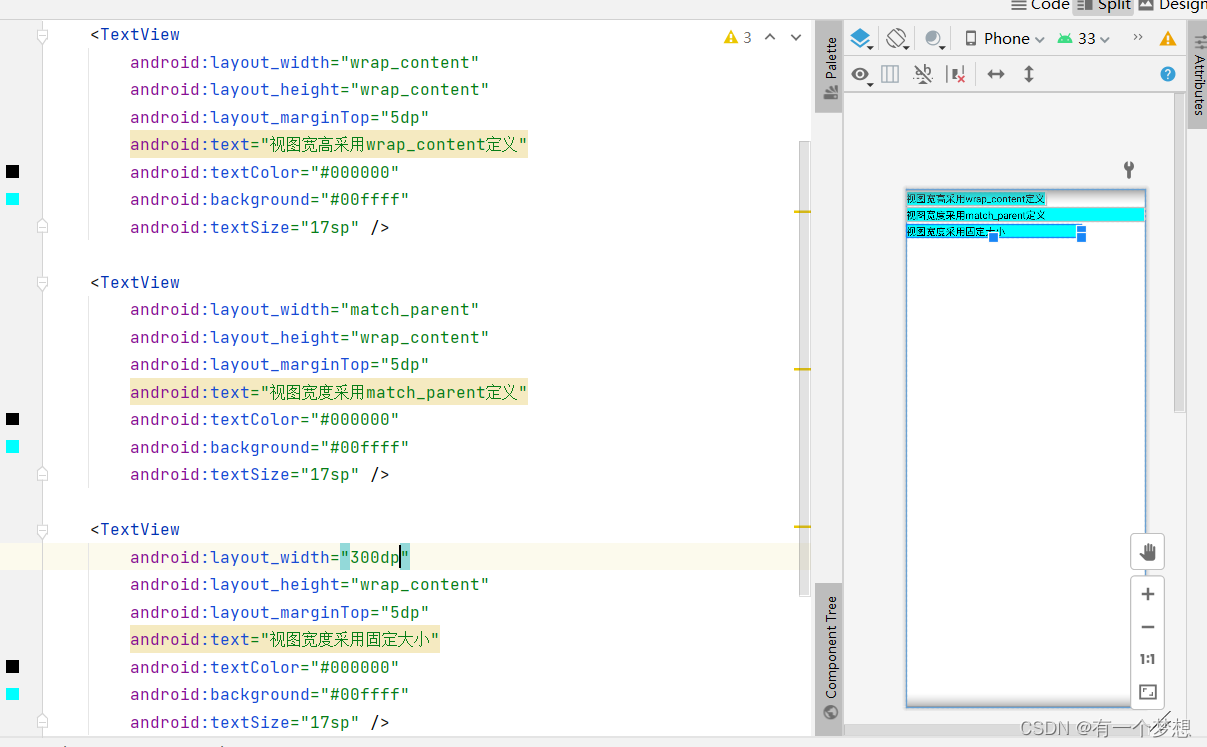Select the fixed-size TextView in preview
This screenshot has height=747, width=1207.
pyautogui.click(x=994, y=231)
